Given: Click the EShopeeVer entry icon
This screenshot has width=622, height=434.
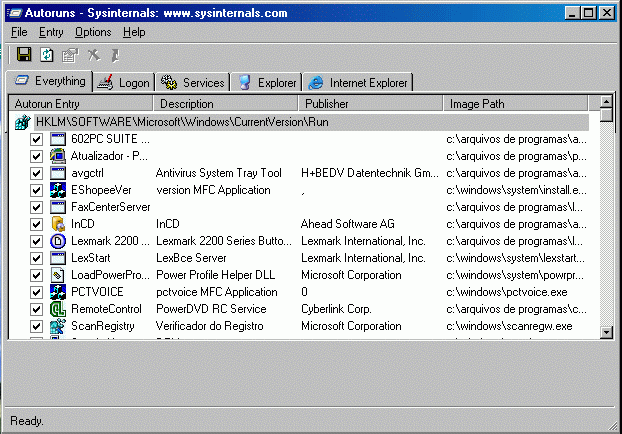Looking at the screenshot, I should click(58, 190).
